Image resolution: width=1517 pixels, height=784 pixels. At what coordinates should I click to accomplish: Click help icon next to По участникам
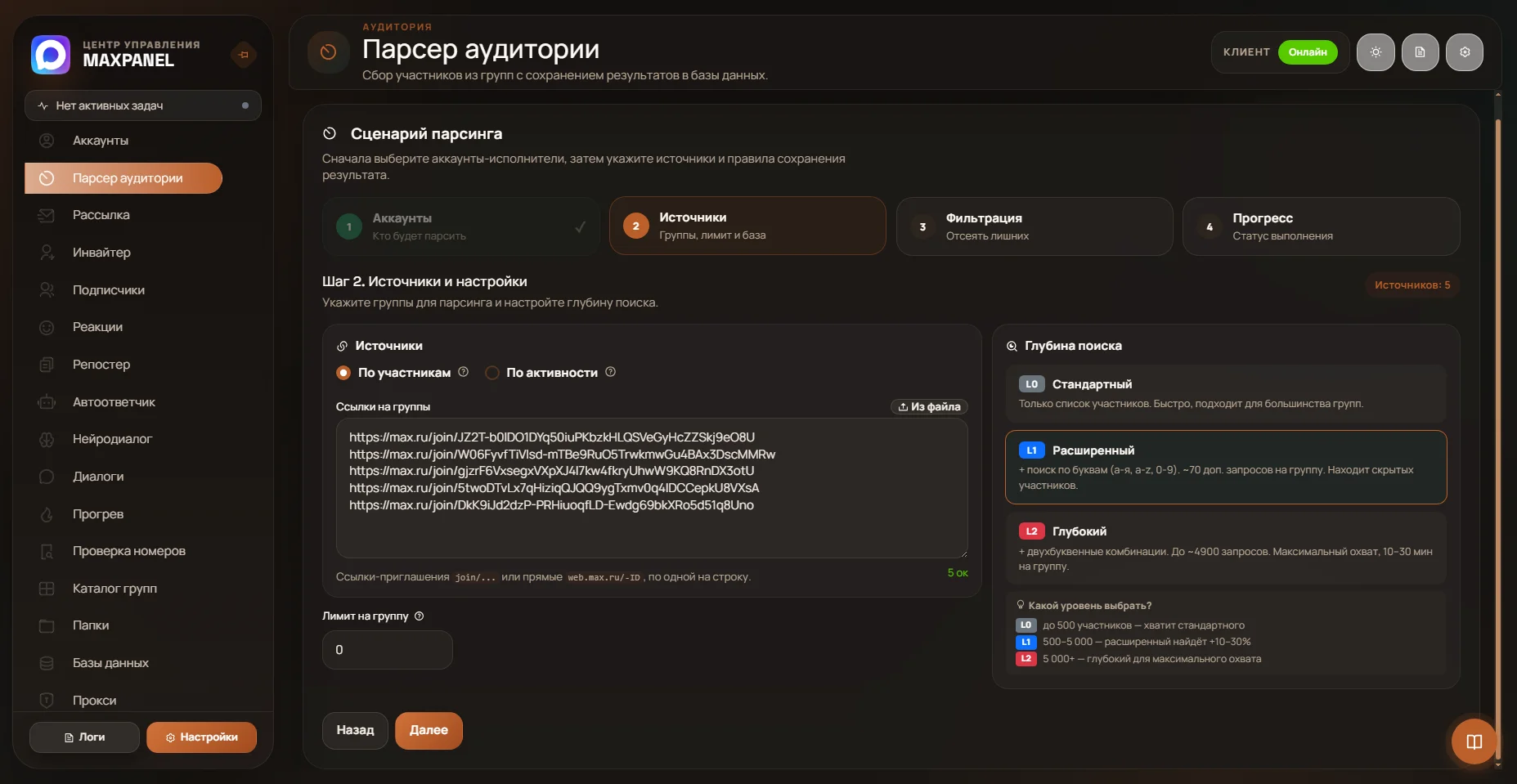pyautogui.click(x=463, y=372)
